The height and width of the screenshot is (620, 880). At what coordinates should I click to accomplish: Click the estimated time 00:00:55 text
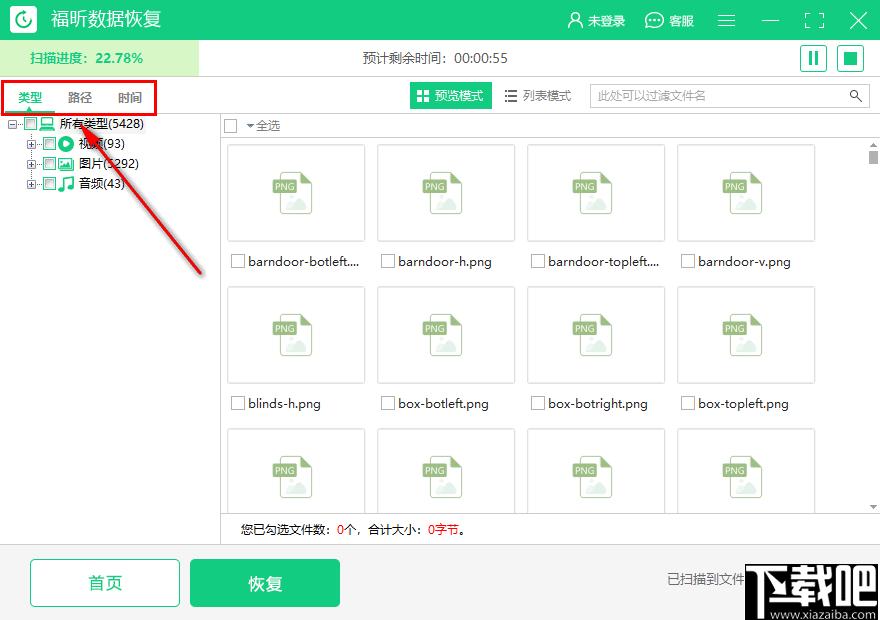[x=481, y=58]
